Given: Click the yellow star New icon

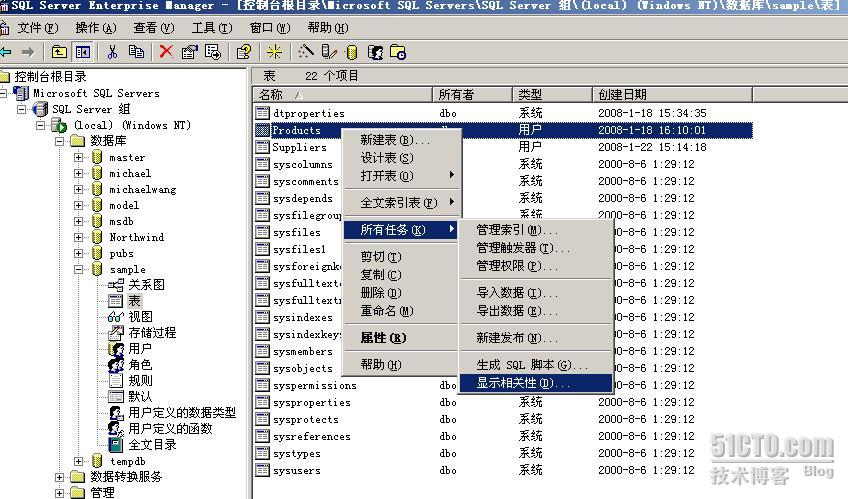Looking at the screenshot, I should [x=274, y=52].
